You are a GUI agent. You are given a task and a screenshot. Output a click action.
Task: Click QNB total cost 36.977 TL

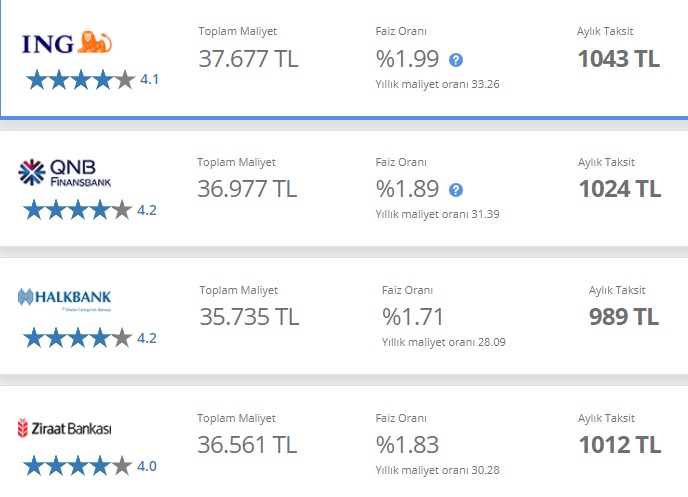(247, 189)
